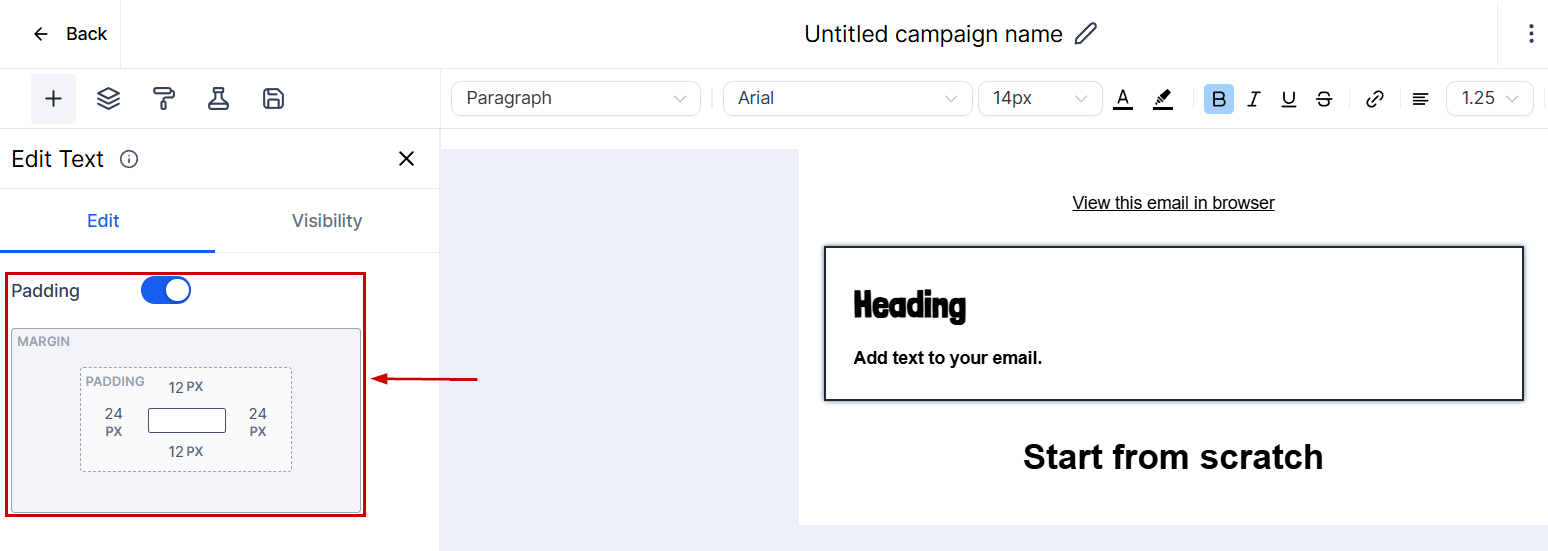
Task: Open the Arial font family dropdown
Action: tap(847, 98)
